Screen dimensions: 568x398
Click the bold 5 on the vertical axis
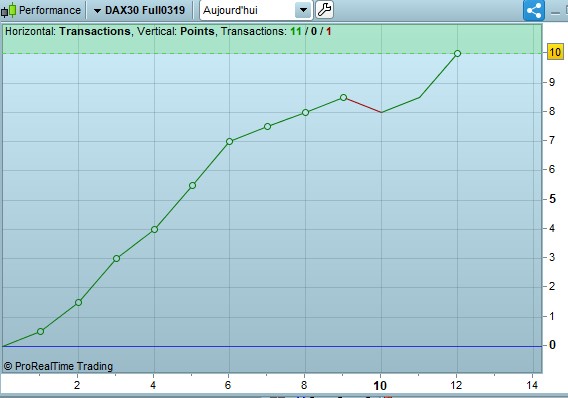(x=552, y=199)
